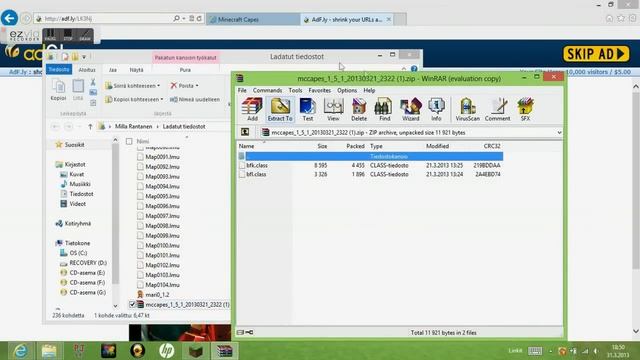Open the Kopioi kohteeseen dropdown
Screen dimensions: 640x360
tap(134, 99)
